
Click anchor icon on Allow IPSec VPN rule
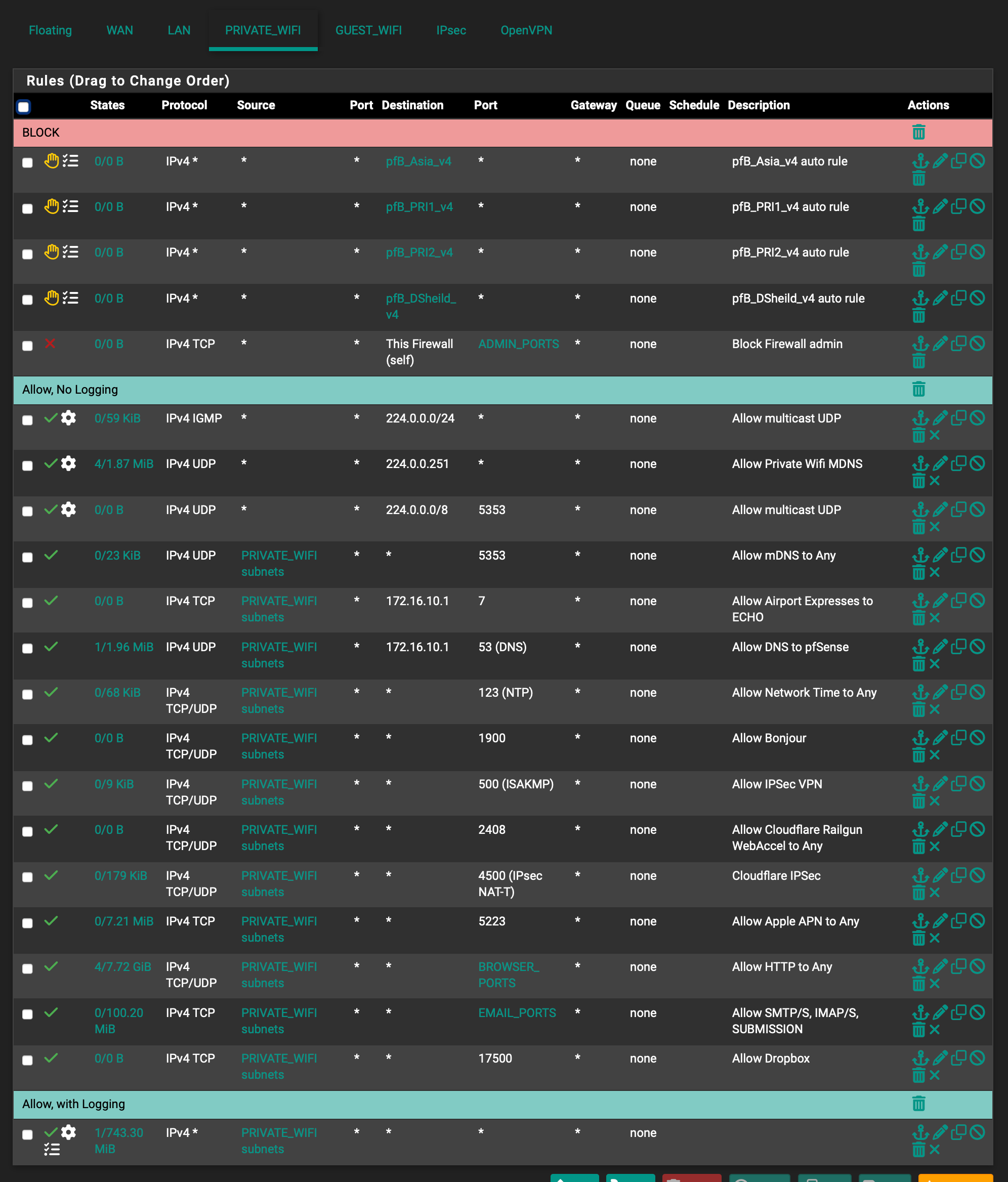920,784
